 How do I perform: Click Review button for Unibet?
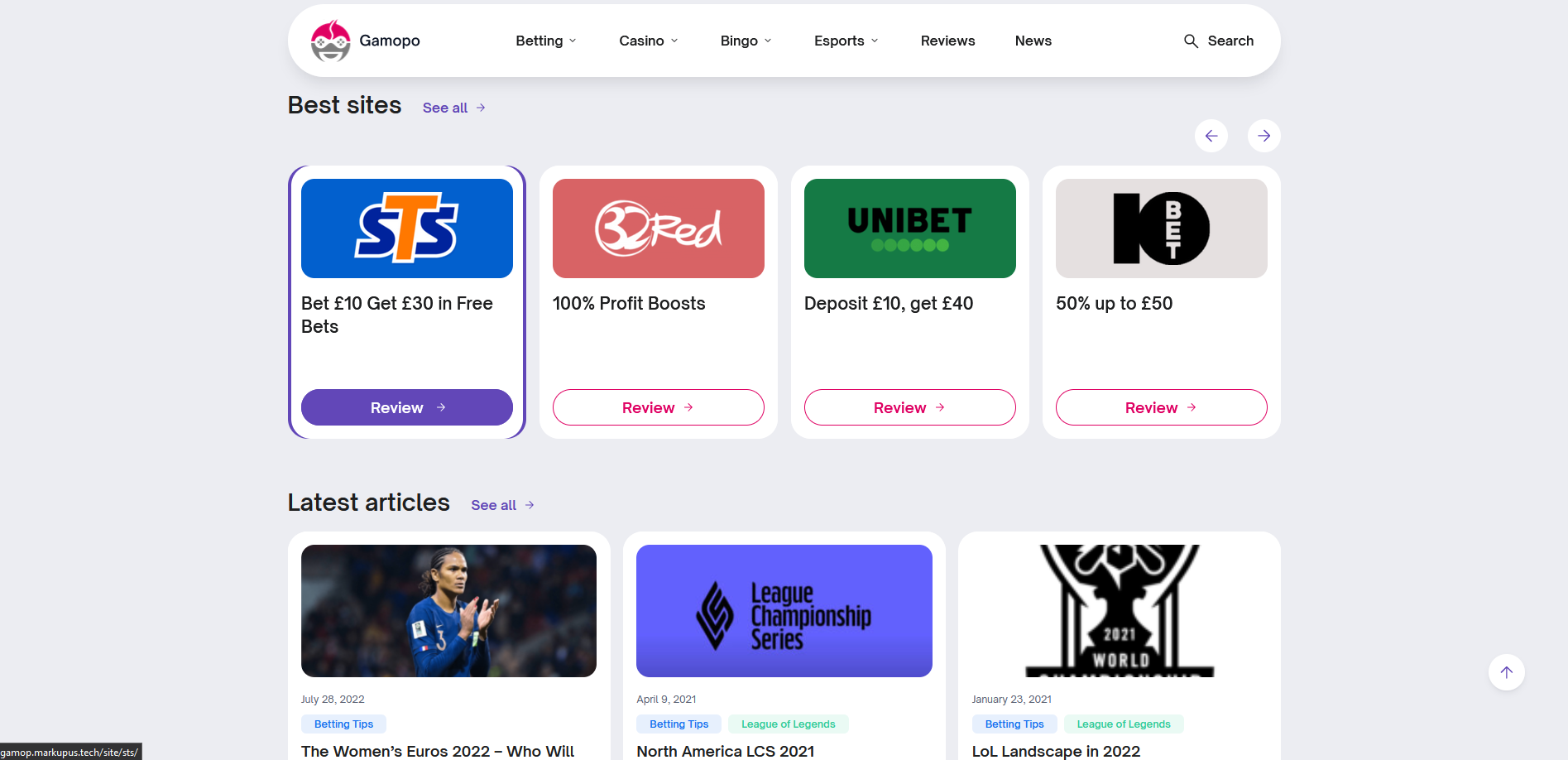coord(910,407)
